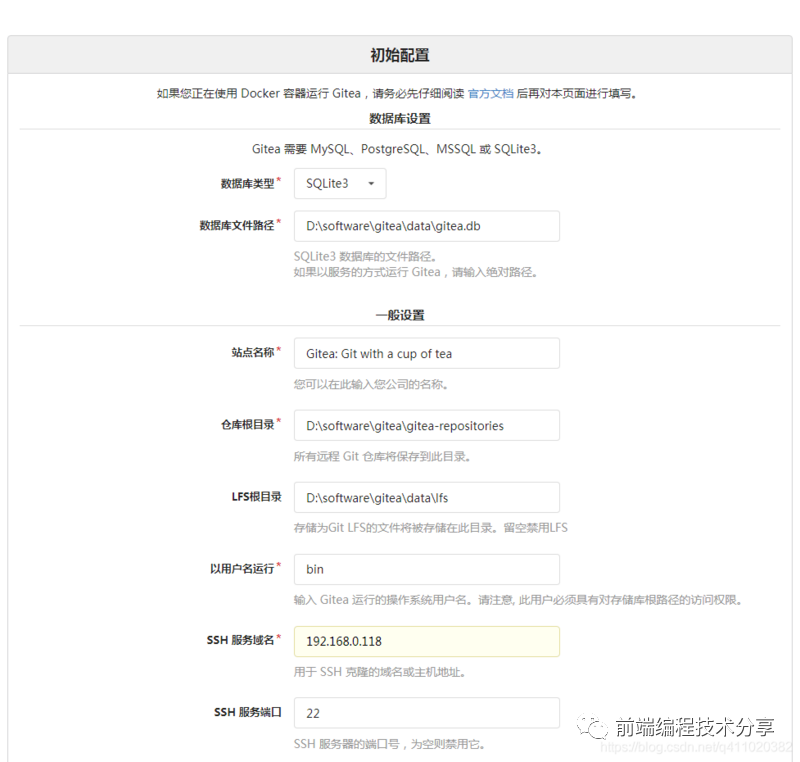Select the 数据库文件路径 label
This screenshot has height=762, width=800.
coord(237,225)
